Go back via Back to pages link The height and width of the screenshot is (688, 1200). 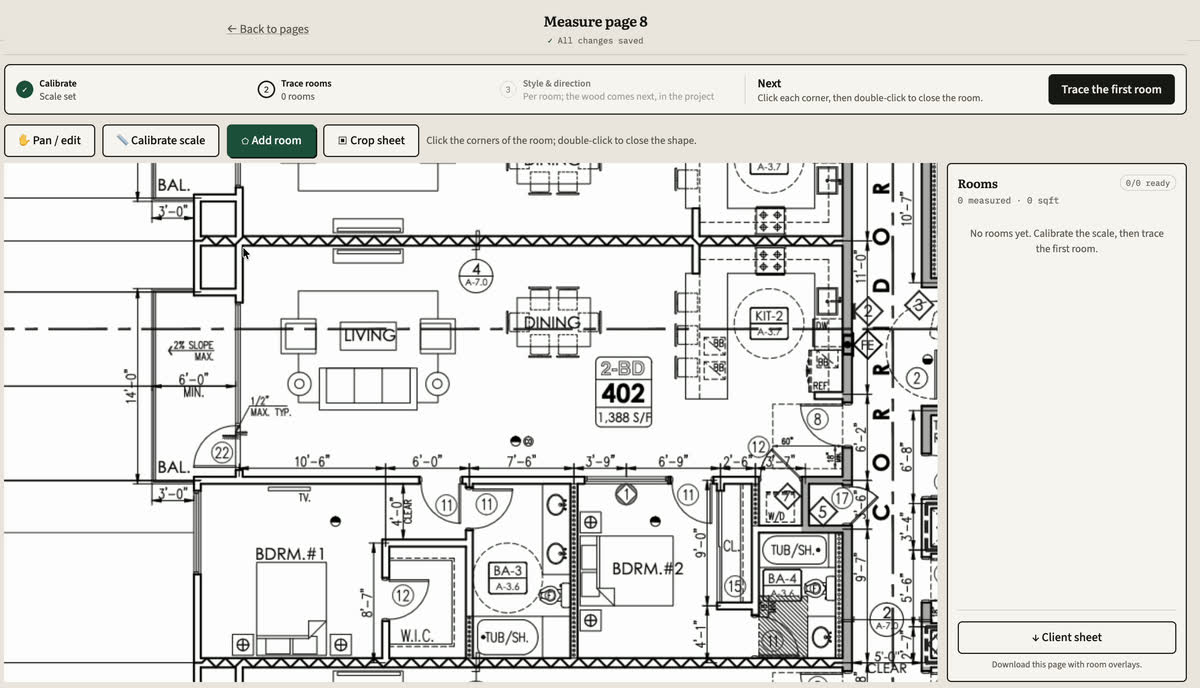click(x=268, y=29)
